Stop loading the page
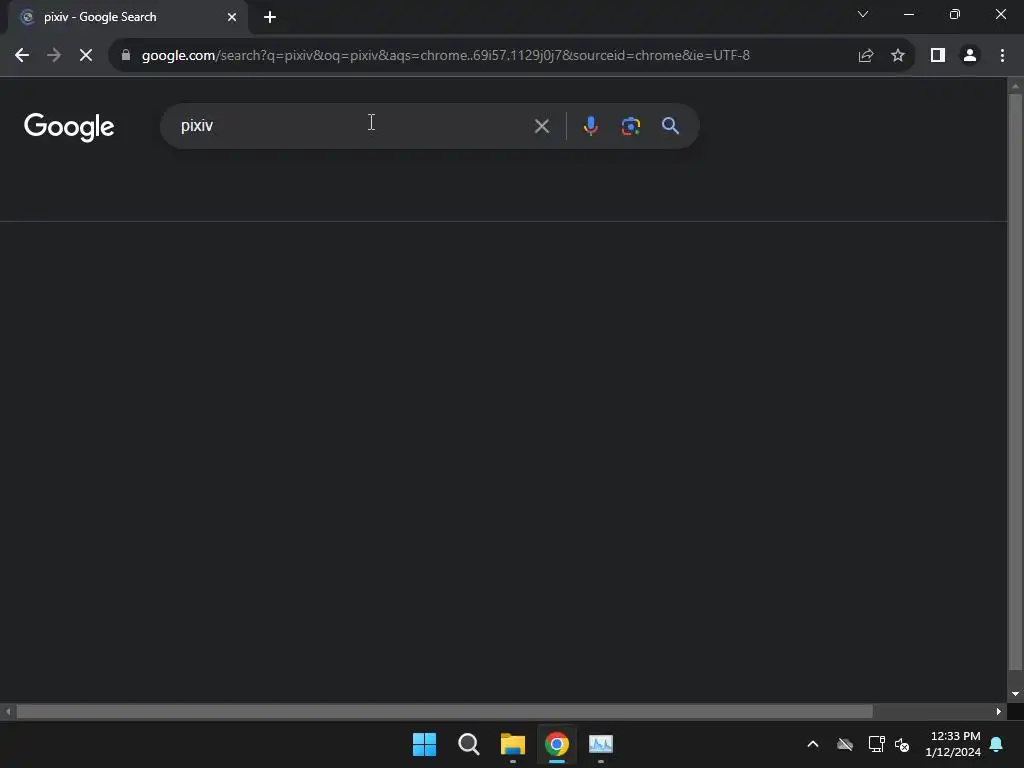 tap(86, 56)
